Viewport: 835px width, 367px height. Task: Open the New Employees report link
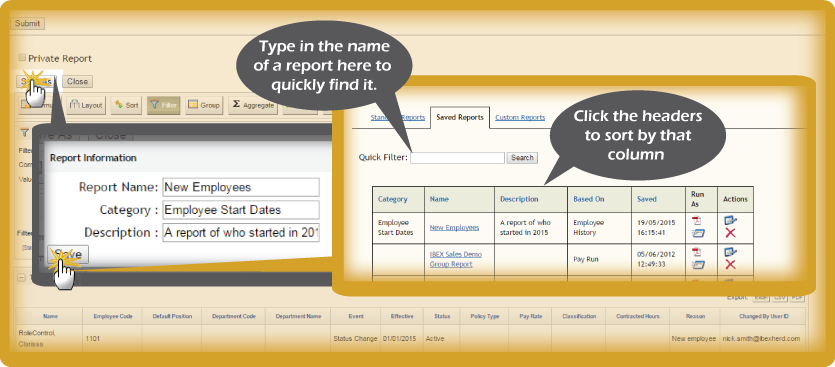point(454,227)
